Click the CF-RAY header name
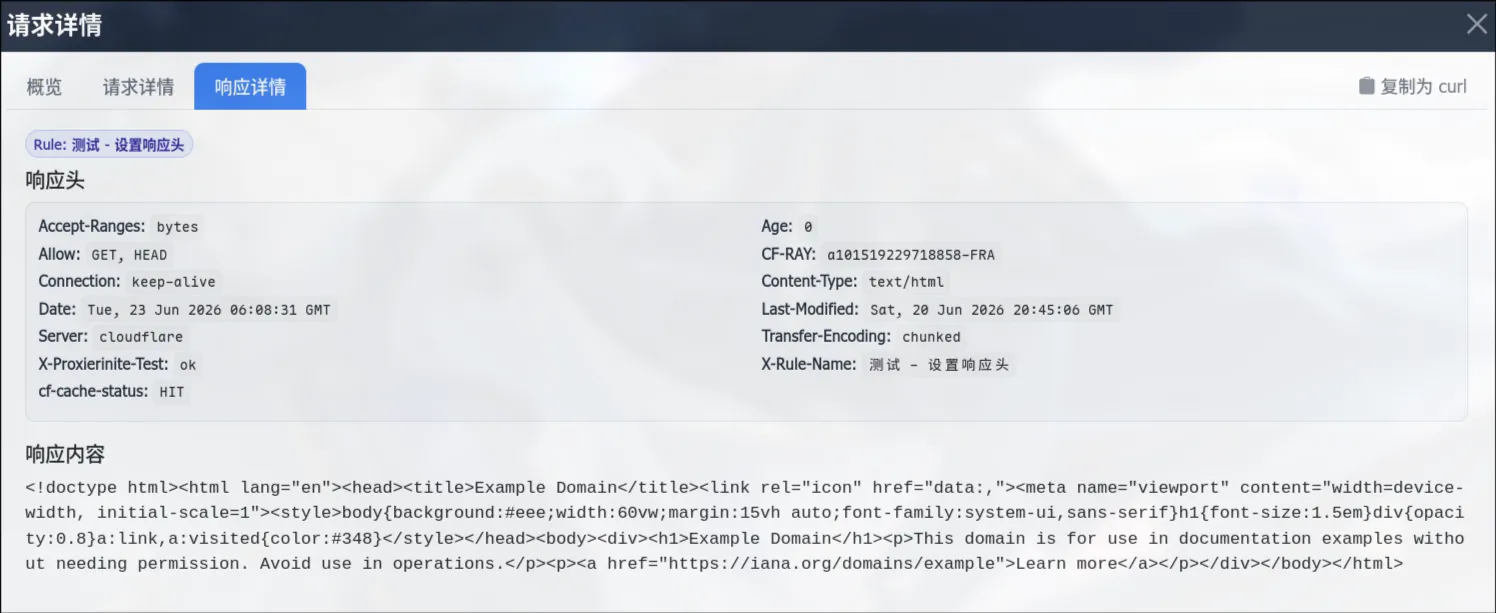This screenshot has height=613, width=1496. pos(789,254)
